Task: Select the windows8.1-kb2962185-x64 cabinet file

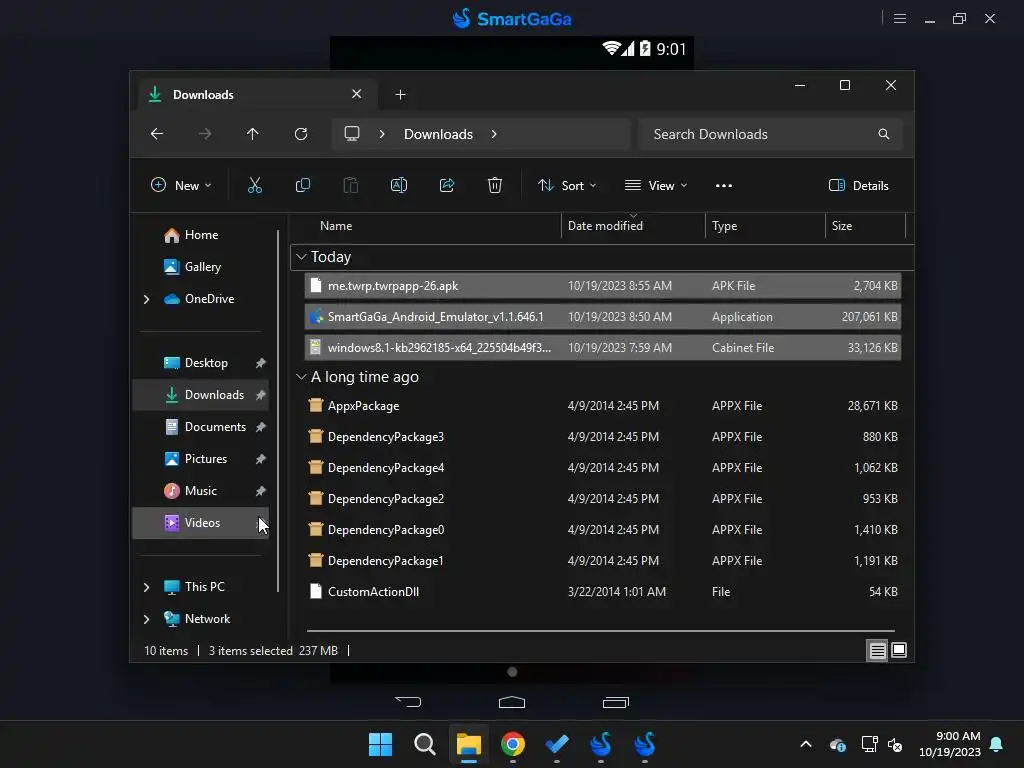Action: 602,348
